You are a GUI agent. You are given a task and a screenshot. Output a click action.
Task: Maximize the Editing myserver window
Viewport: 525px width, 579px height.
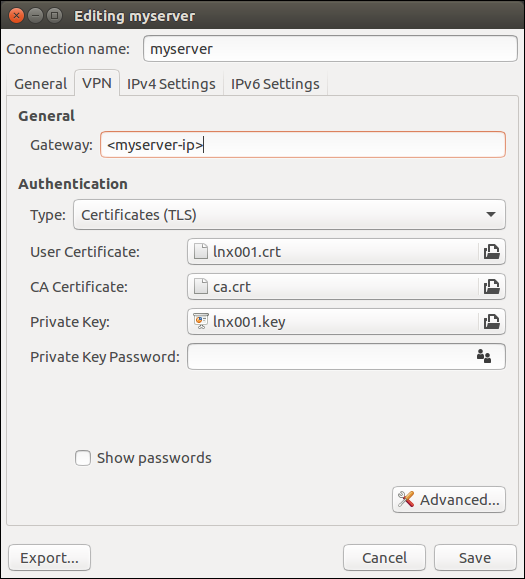click(x=55, y=16)
